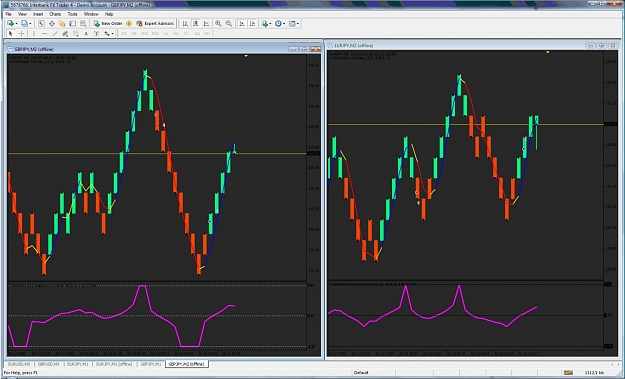
Task: Select the vertical line drawing tool
Action: point(34,33)
